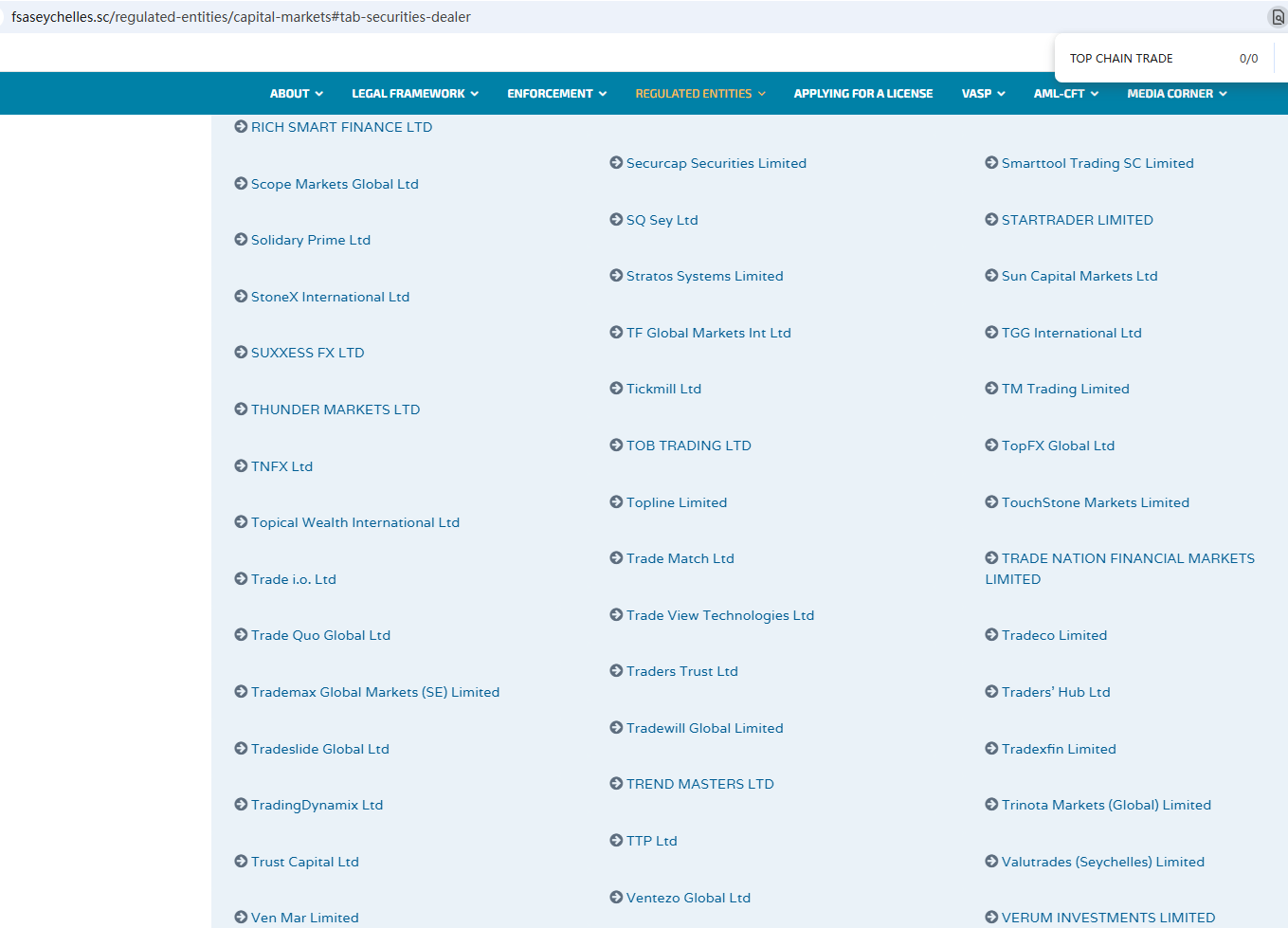
Task: Open the TopFX Global Ltd link
Action: click(x=1059, y=446)
